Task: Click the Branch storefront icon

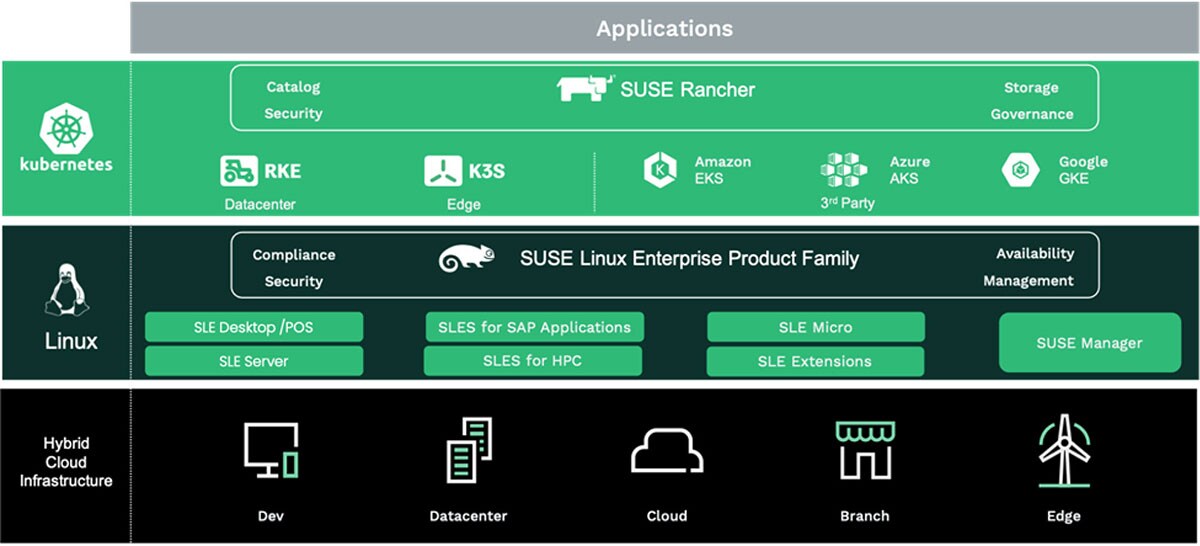Action: pos(865,450)
